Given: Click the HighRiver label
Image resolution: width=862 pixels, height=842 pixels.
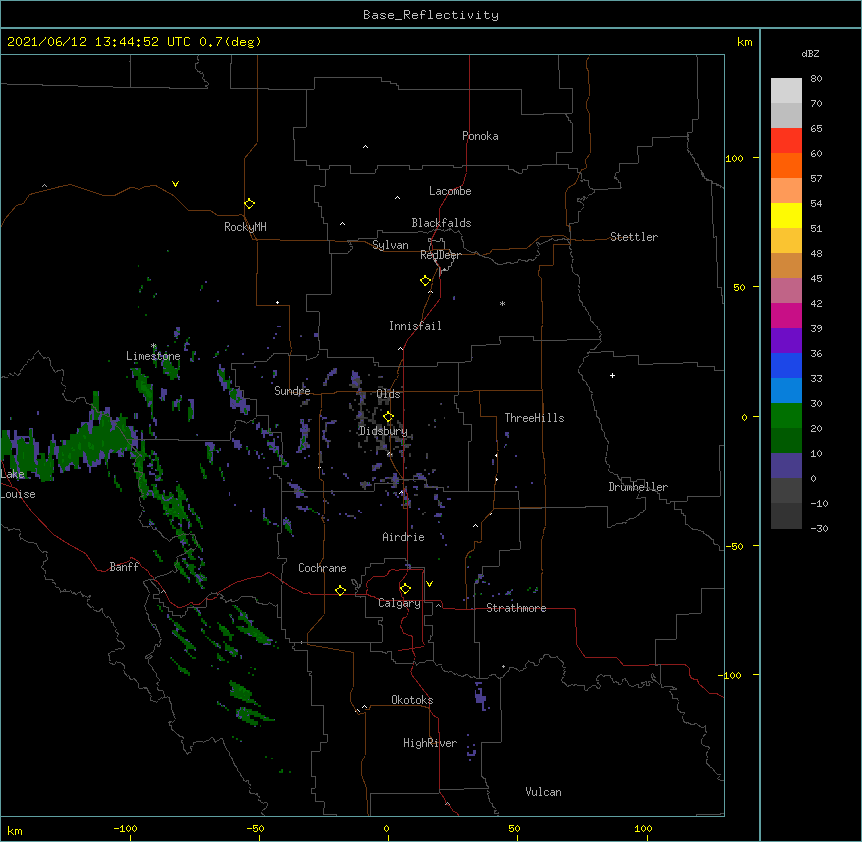Looking at the screenshot, I should 430,743.
